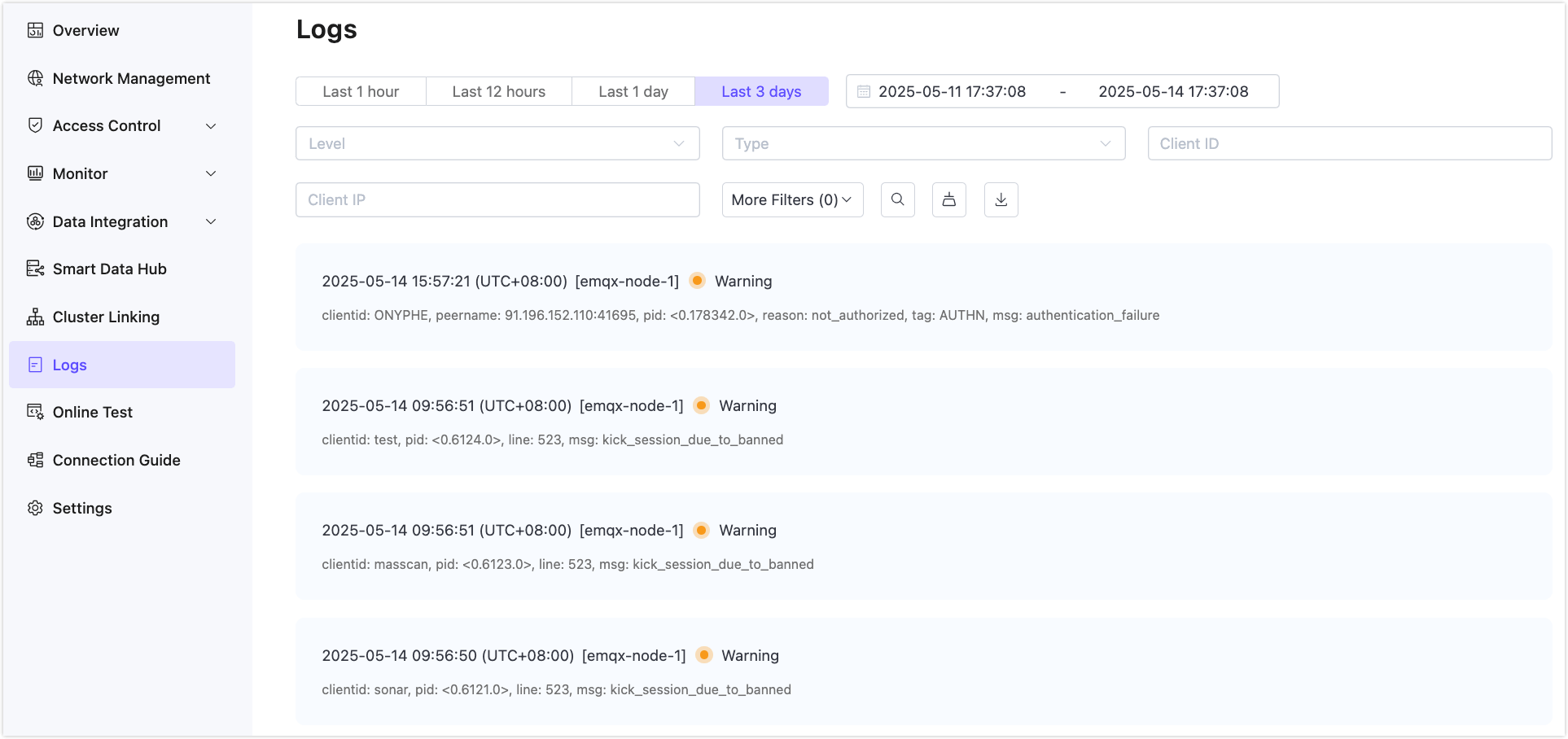Click the Client ID input field
Image resolution: width=1568 pixels, height=739 pixels.
[1349, 143]
